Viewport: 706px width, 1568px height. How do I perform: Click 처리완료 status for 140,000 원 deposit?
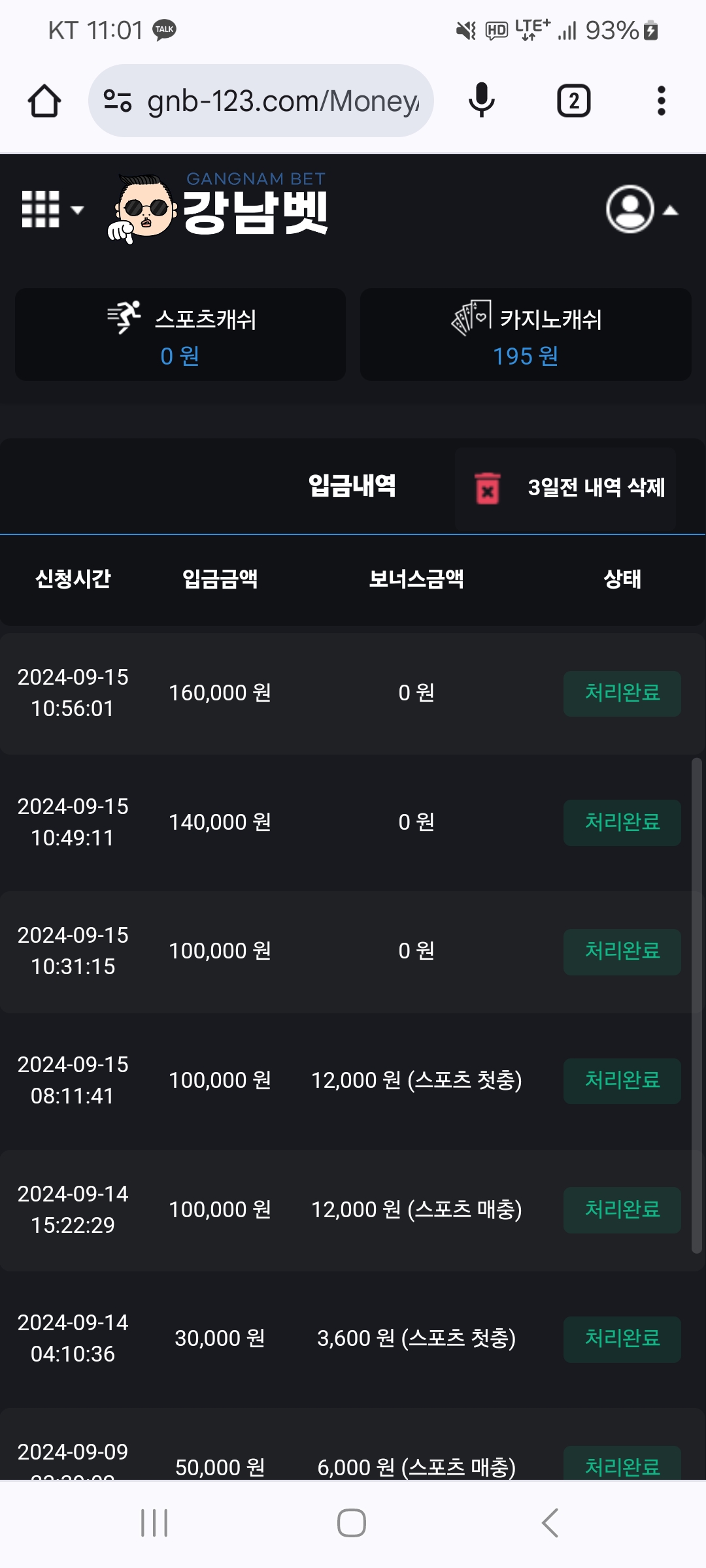pos(622,823)
